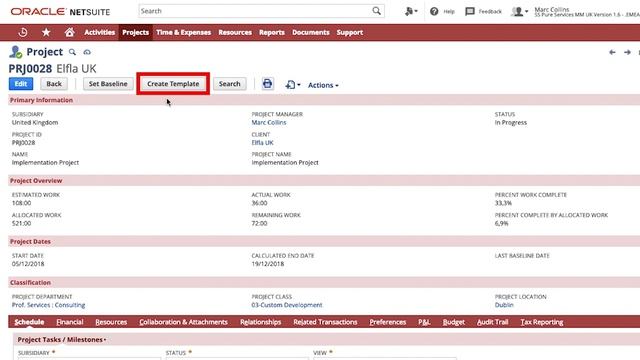
Task: Click the percent work complete 33,3%
Action: 503,203
